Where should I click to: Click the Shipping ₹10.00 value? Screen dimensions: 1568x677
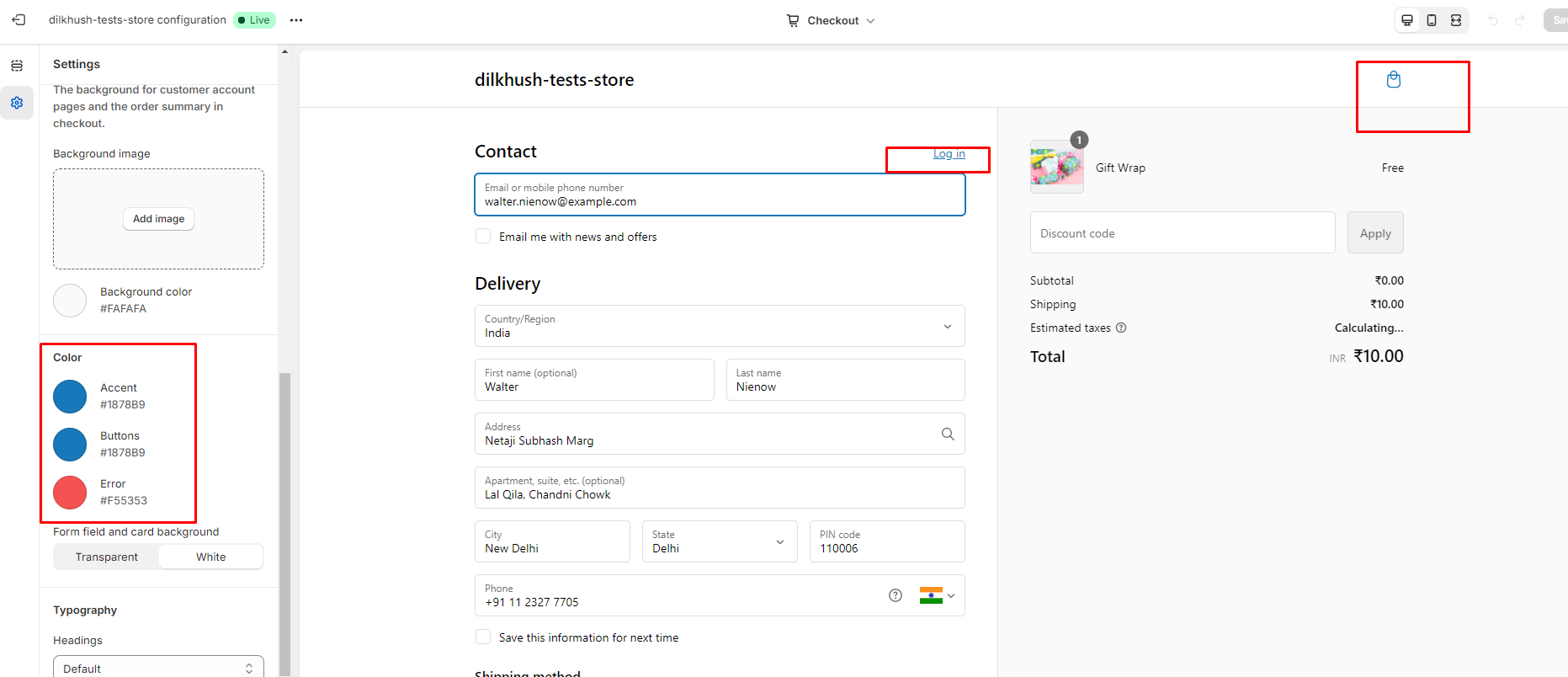point(1387,304)
